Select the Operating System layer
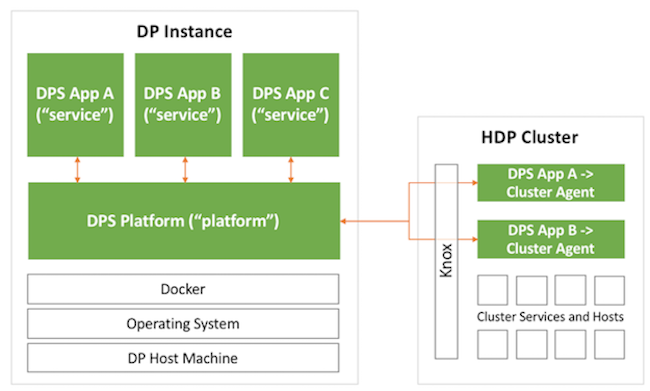Screen dimensions: 650x391 coord(183,323)
